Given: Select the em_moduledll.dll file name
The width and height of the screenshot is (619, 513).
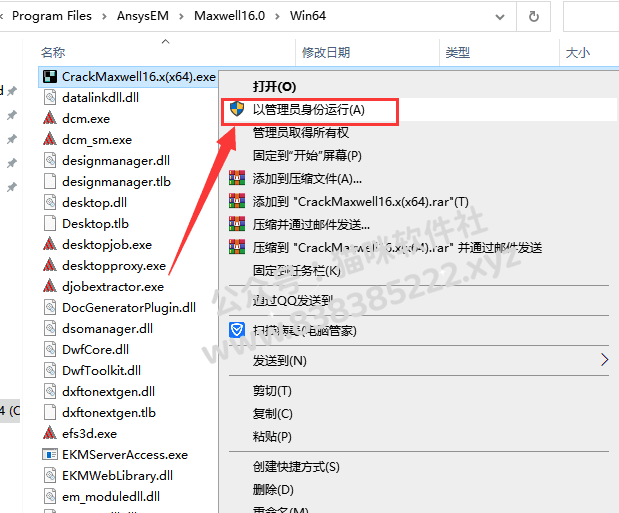Looking at the screenshot, I should tap(111, 496).
